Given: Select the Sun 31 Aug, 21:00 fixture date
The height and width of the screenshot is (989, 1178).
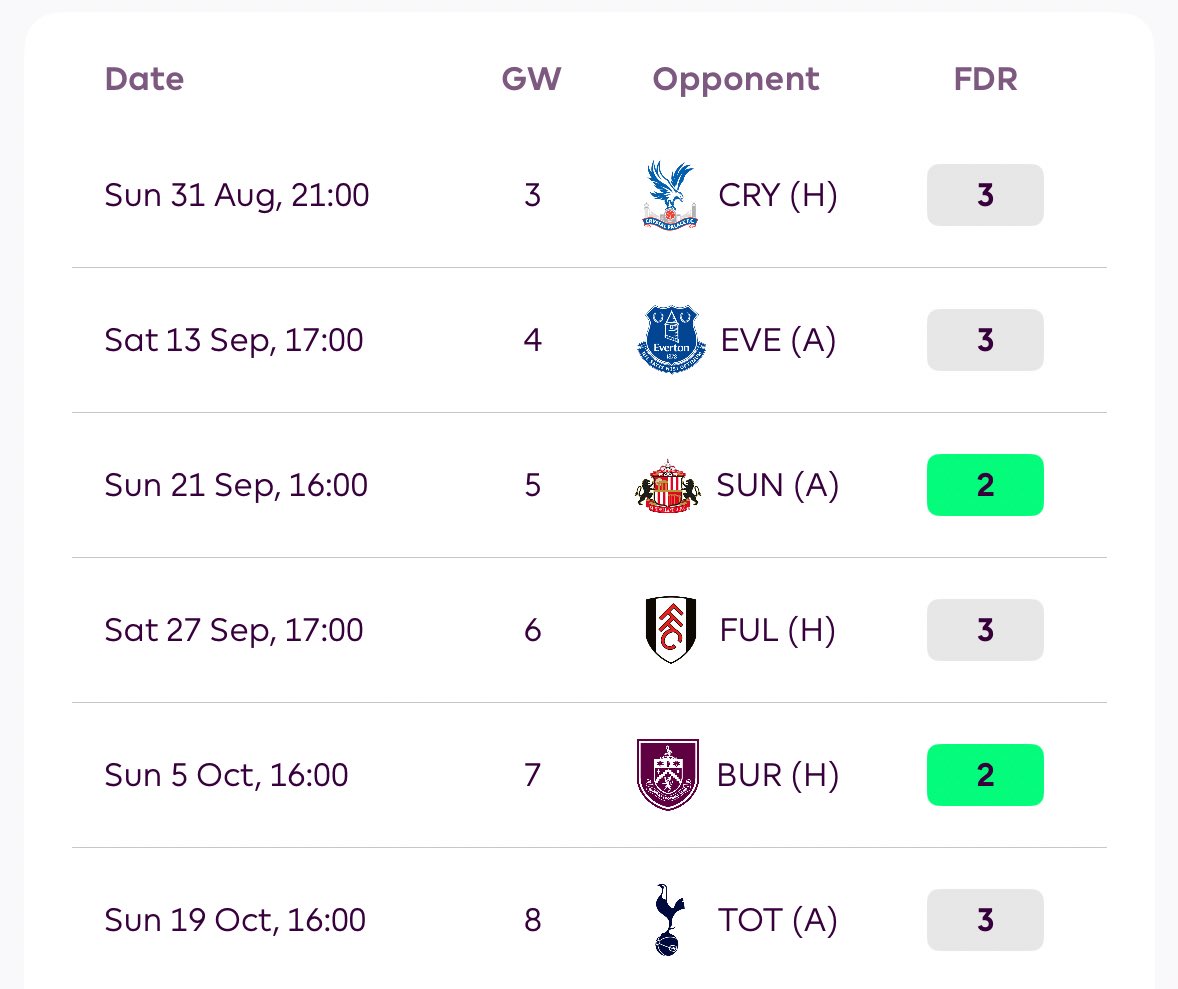Looking at the screenshot, I should 237,195.
